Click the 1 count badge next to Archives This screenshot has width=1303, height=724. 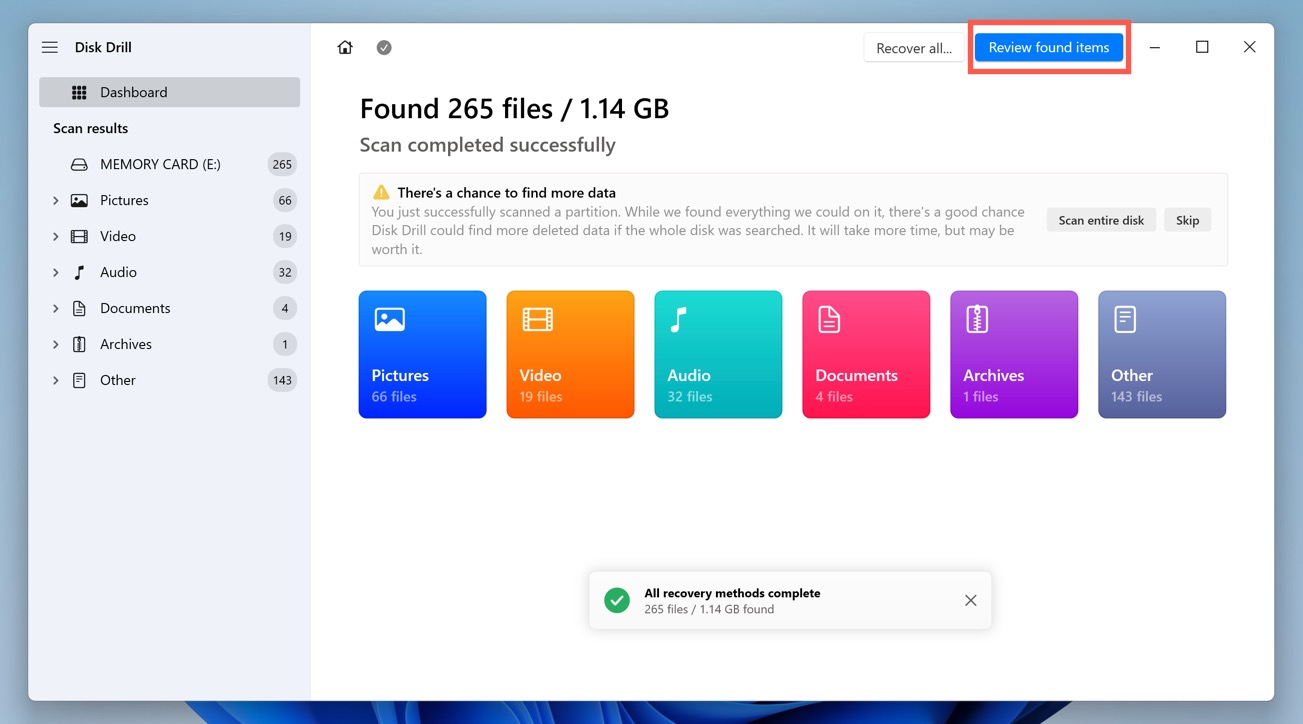pyautogui.click(x=285, y=344)
